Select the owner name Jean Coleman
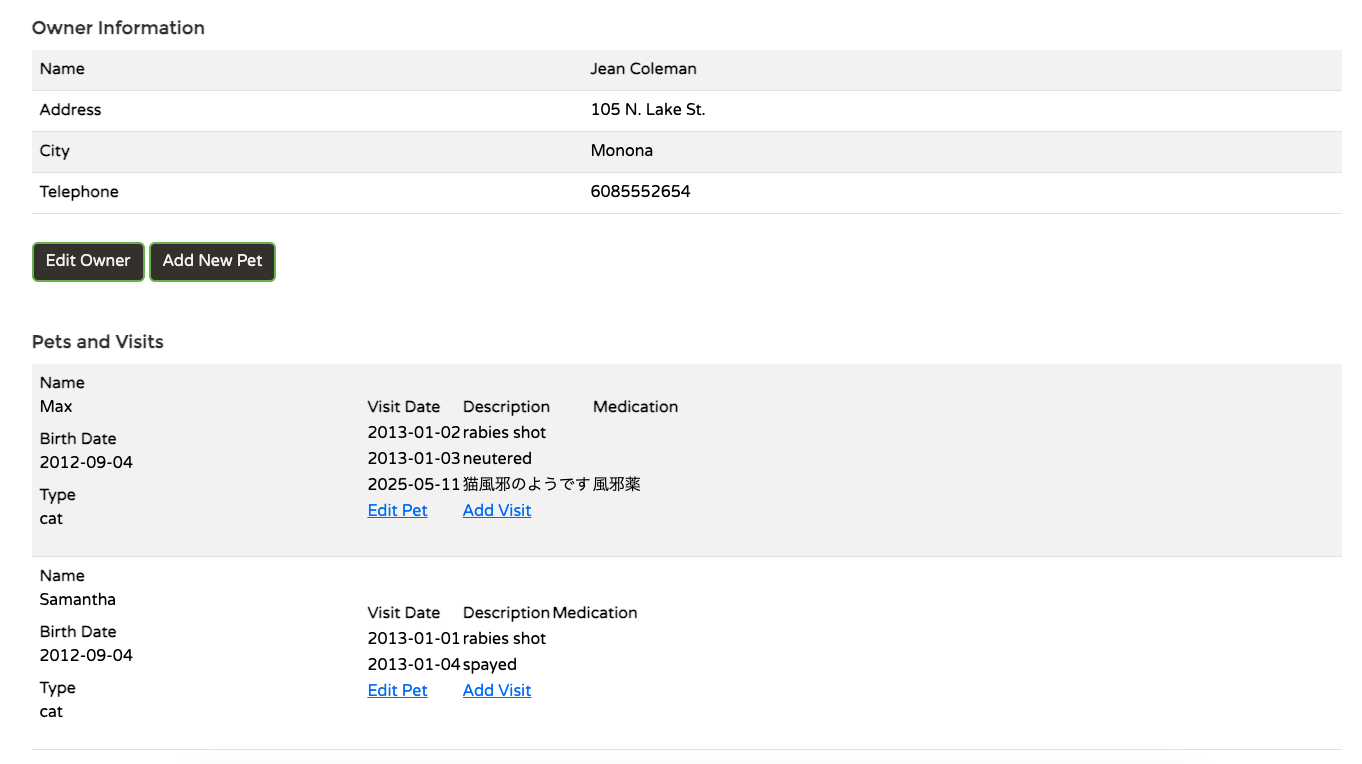This screenshot has width=1362, height=764. (643, 69)
